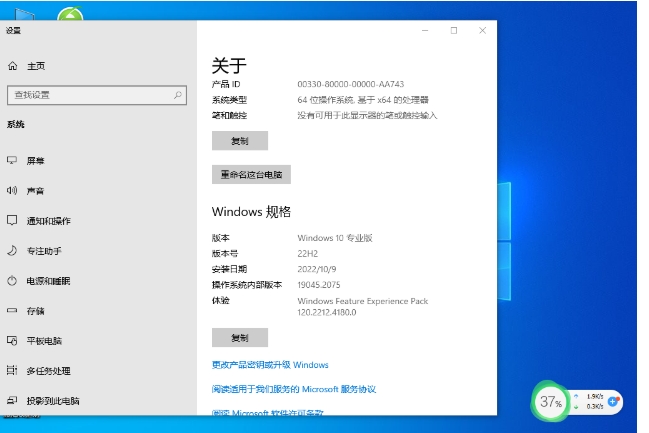649x433 pixels.
Task: Click blue plus icon on network speed widget
Action: coord(613,400)
